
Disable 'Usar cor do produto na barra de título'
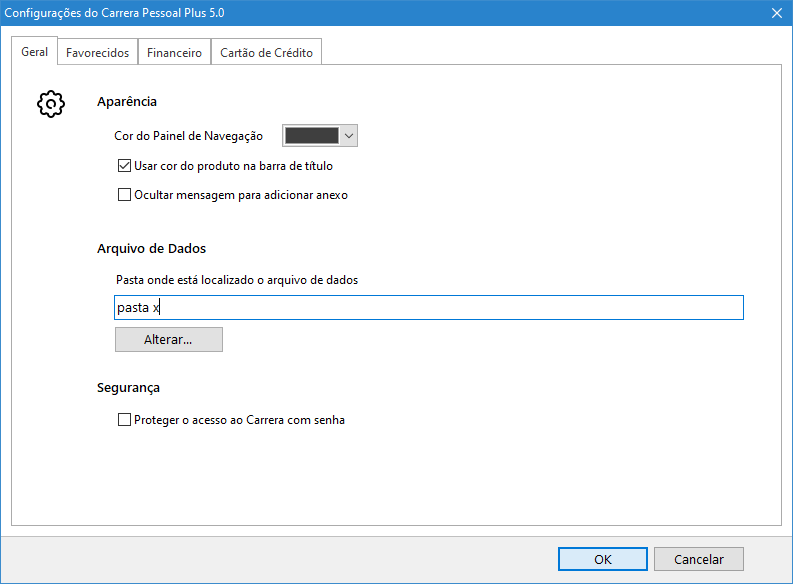tap(125, 166)
